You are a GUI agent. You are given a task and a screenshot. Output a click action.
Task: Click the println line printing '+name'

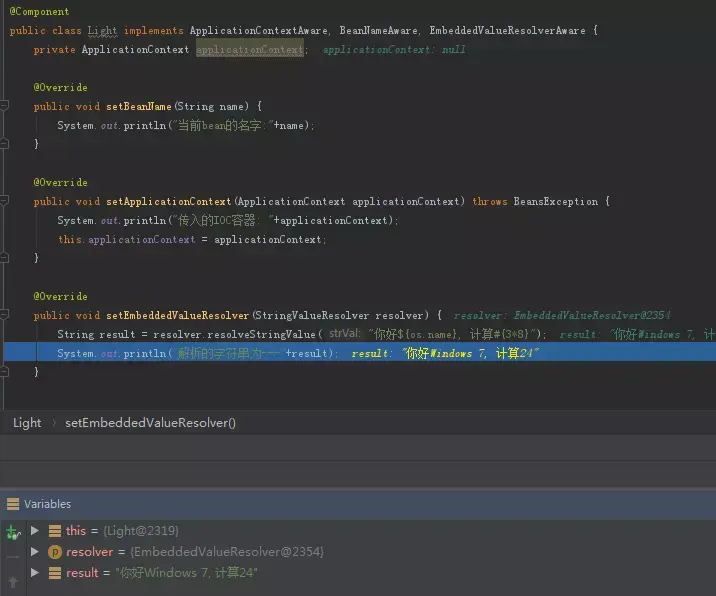[x=185, y=125]
